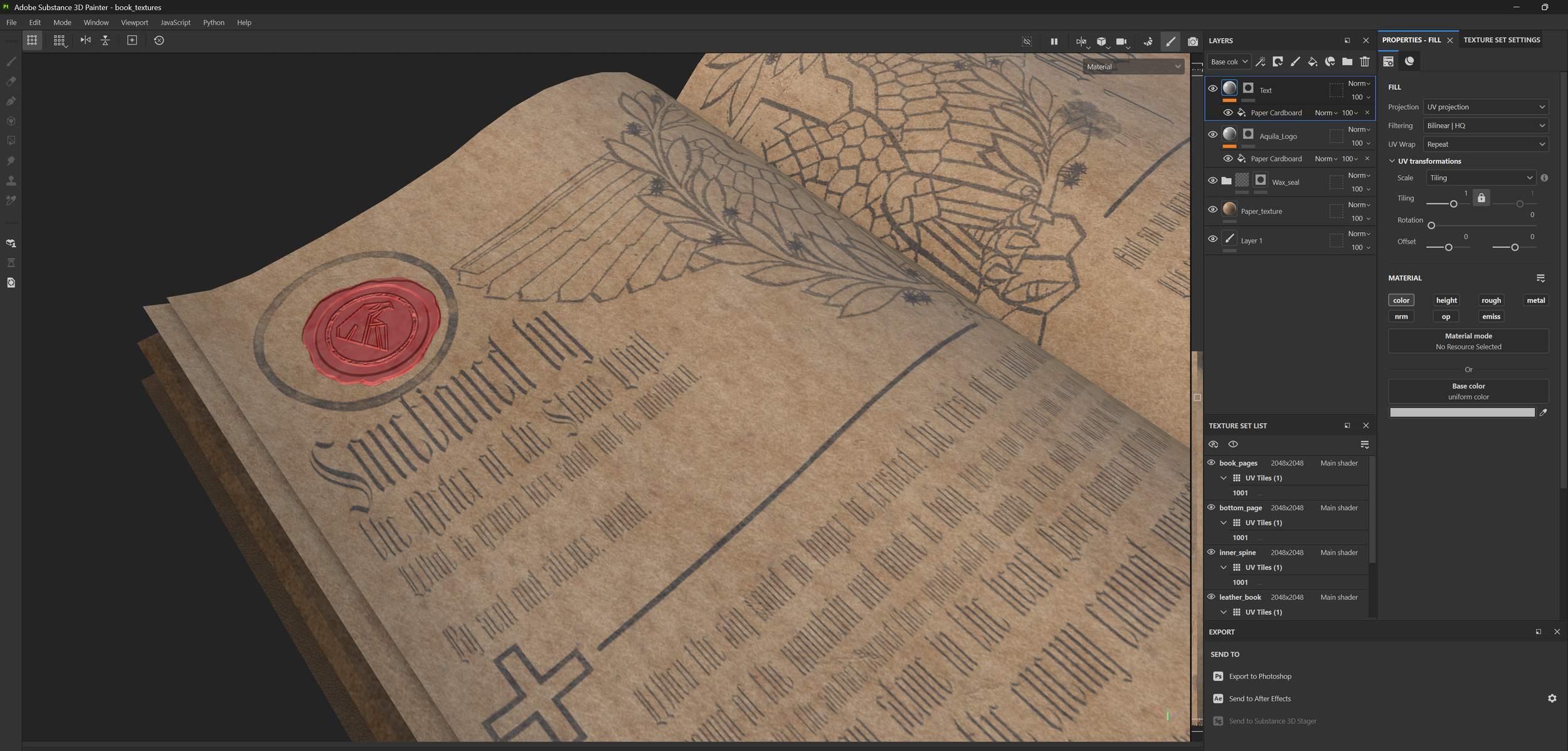This screenshot has width=1568, height=751.
Task: Open the Python menu
Action: click(x=213, y=23)
